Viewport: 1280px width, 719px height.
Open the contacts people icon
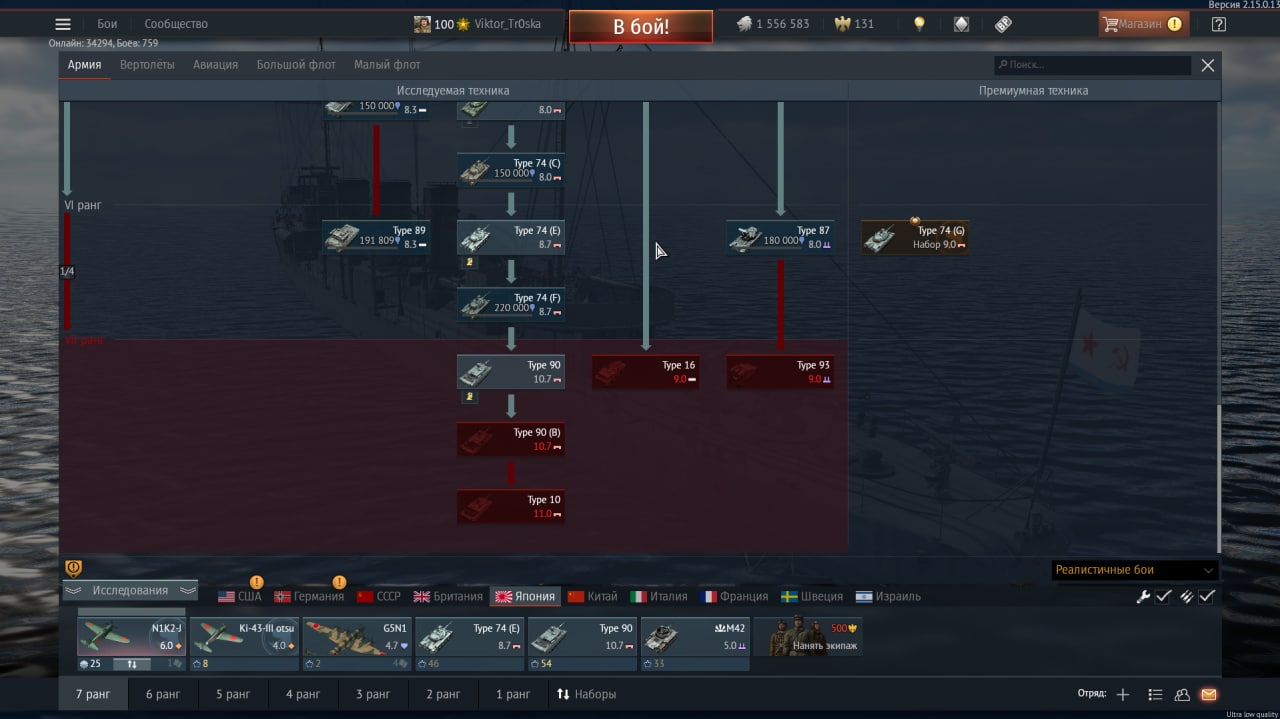1182,694
